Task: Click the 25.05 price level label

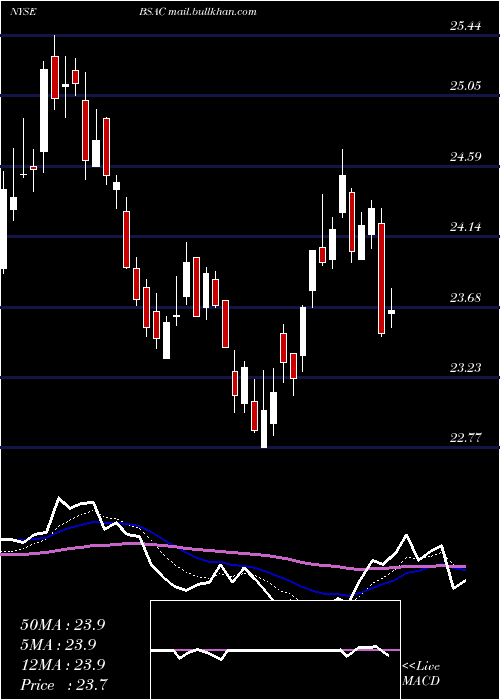Action: [x=466, y=86]
